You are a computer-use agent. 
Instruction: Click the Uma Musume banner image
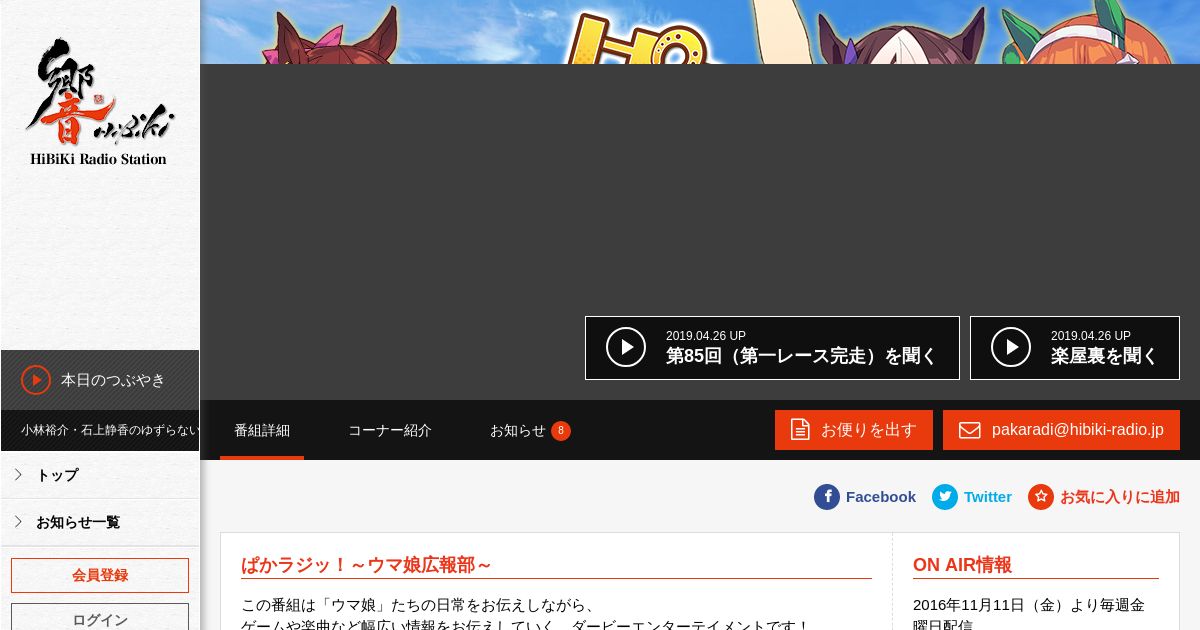700,32
